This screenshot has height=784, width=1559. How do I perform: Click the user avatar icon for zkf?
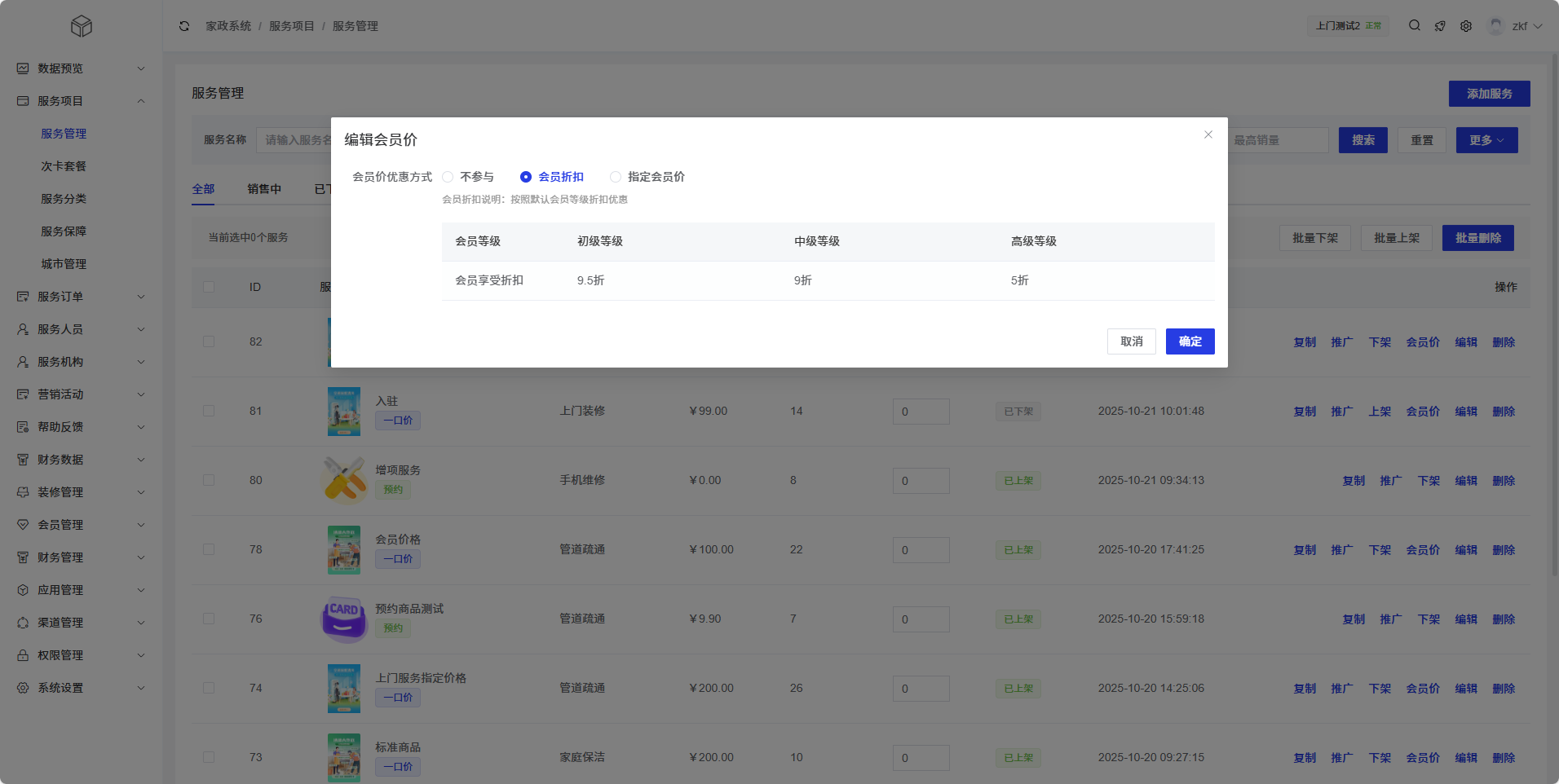pyautogui.click(x=1495, y=26)
